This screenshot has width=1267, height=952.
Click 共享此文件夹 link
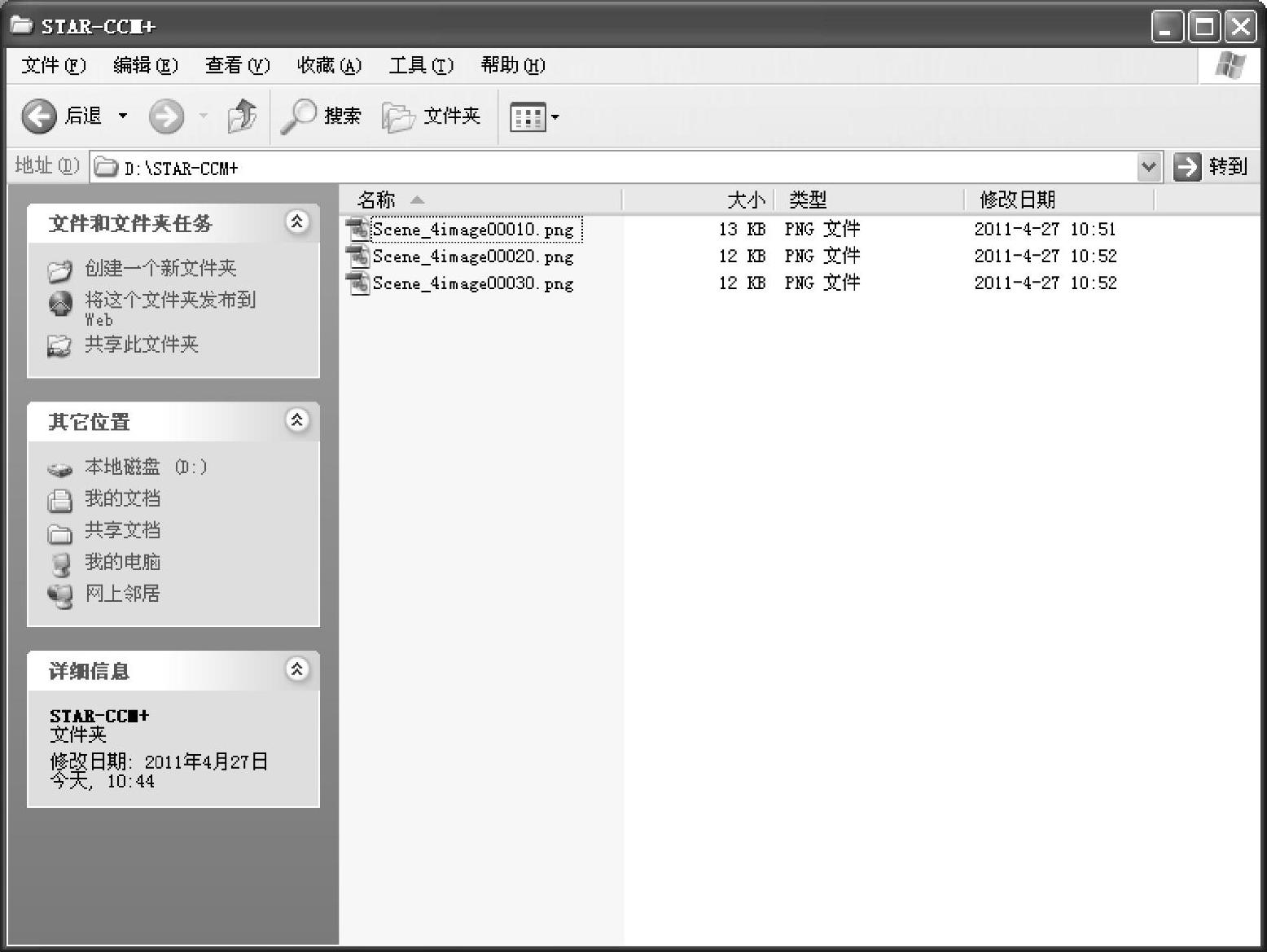click(142, 344)
